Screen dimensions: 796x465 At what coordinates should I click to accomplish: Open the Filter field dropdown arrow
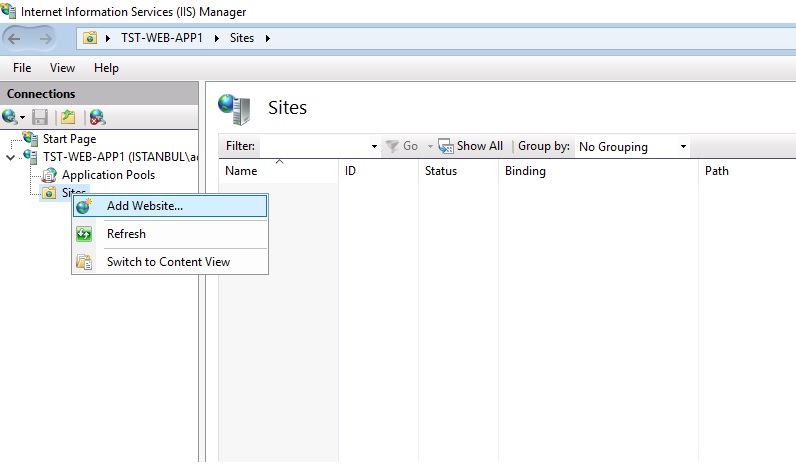point(374,147)
